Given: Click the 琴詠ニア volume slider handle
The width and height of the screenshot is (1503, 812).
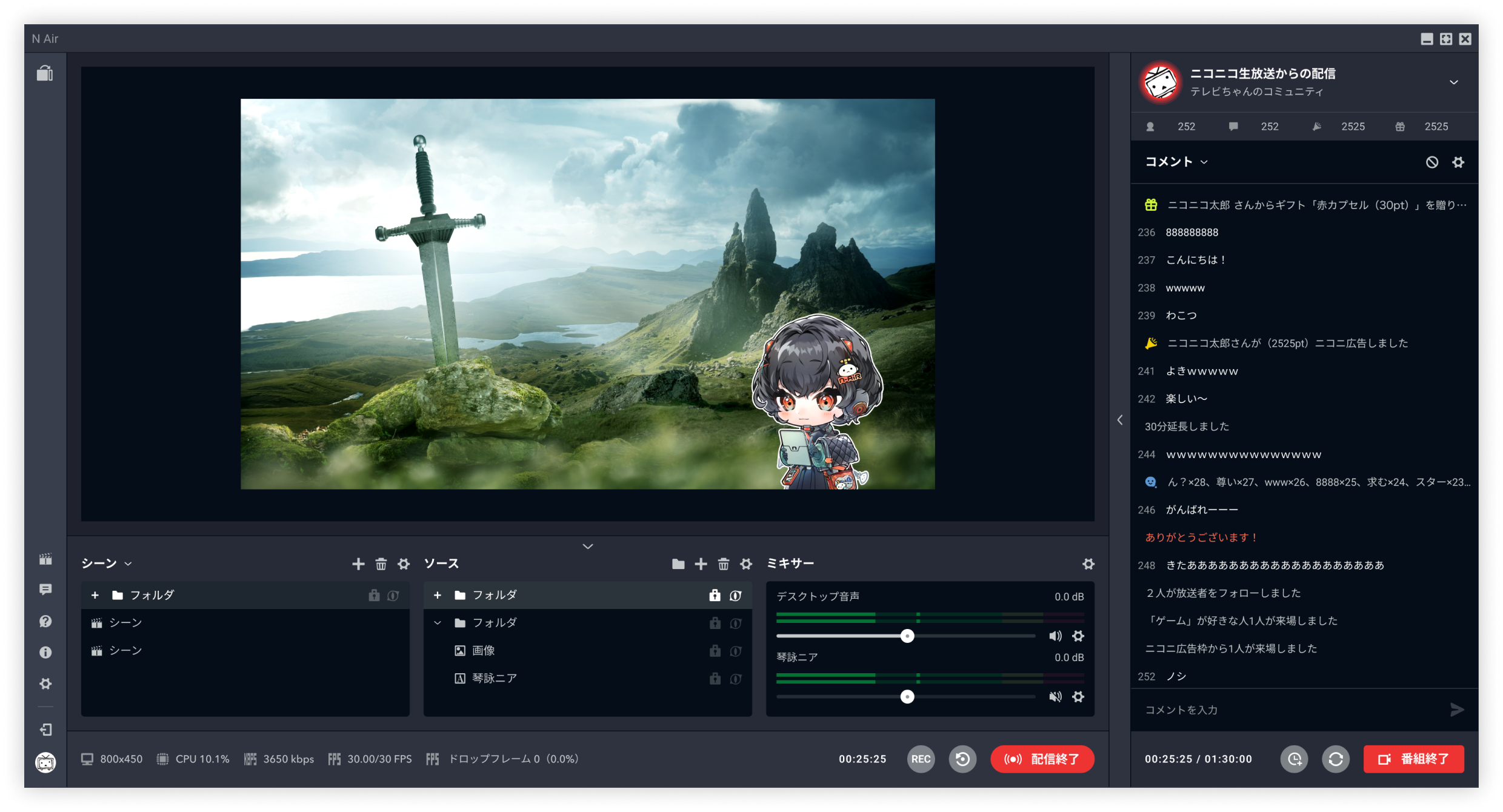Looking at the screenshot, I should (x=907, y=697).
